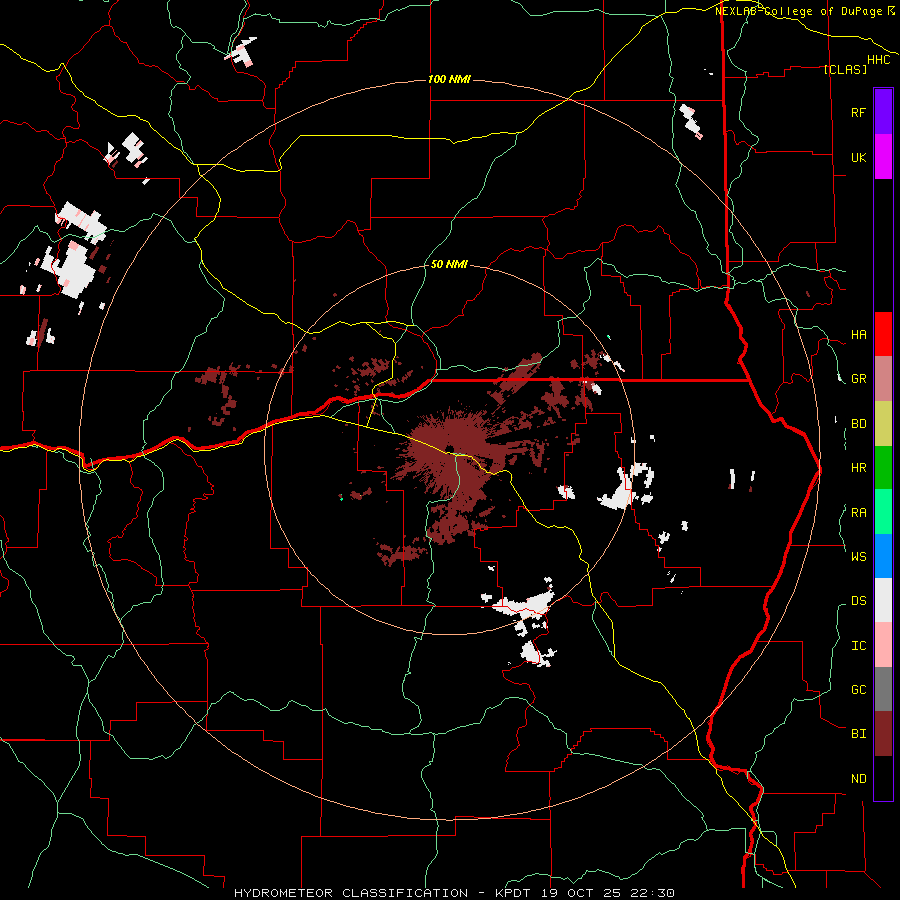This screenshot has width=900, height=900.
Task: Click the HA legend label
Action: coord(858,335)
